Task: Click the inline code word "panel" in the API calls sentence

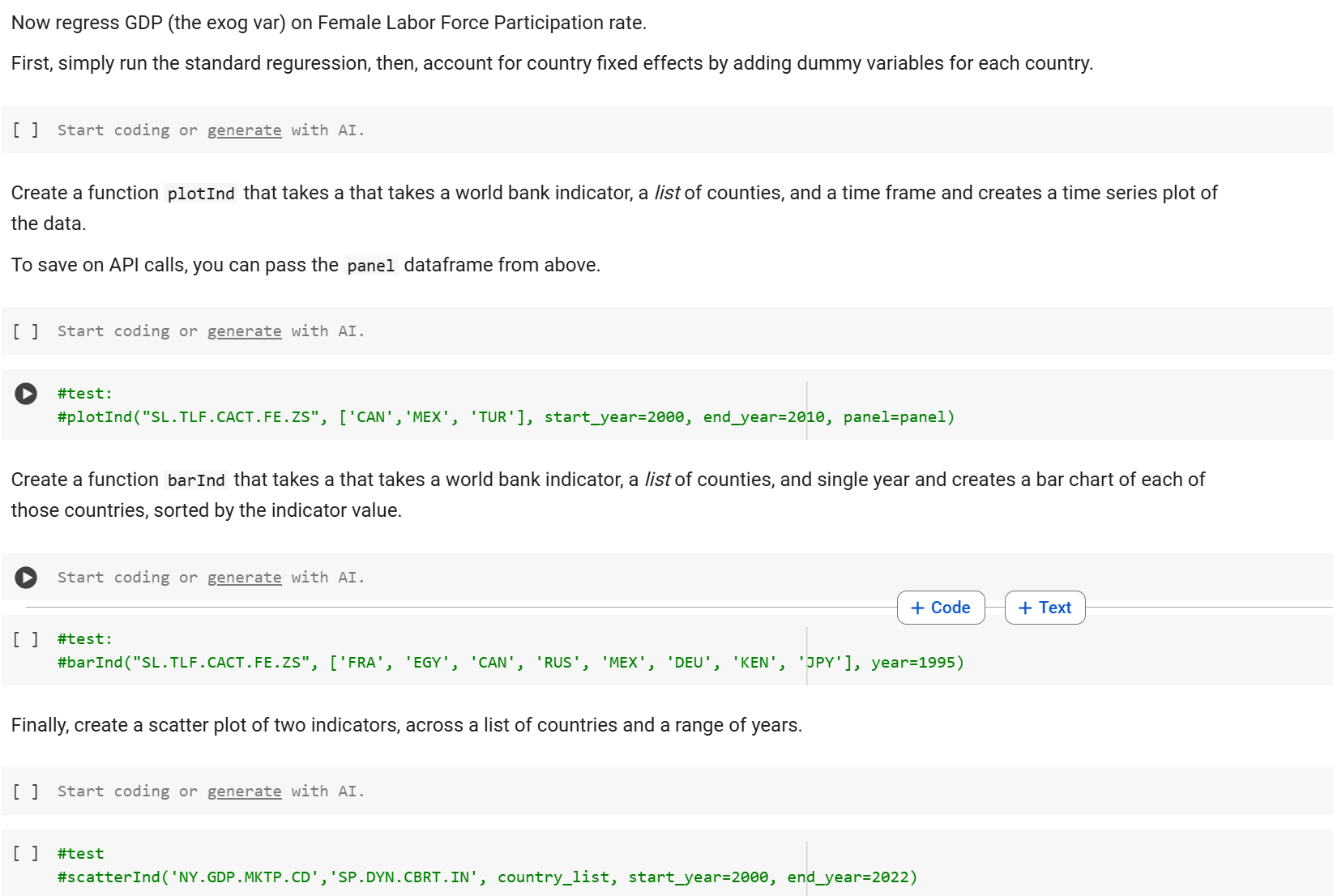Action: point(370,266)
